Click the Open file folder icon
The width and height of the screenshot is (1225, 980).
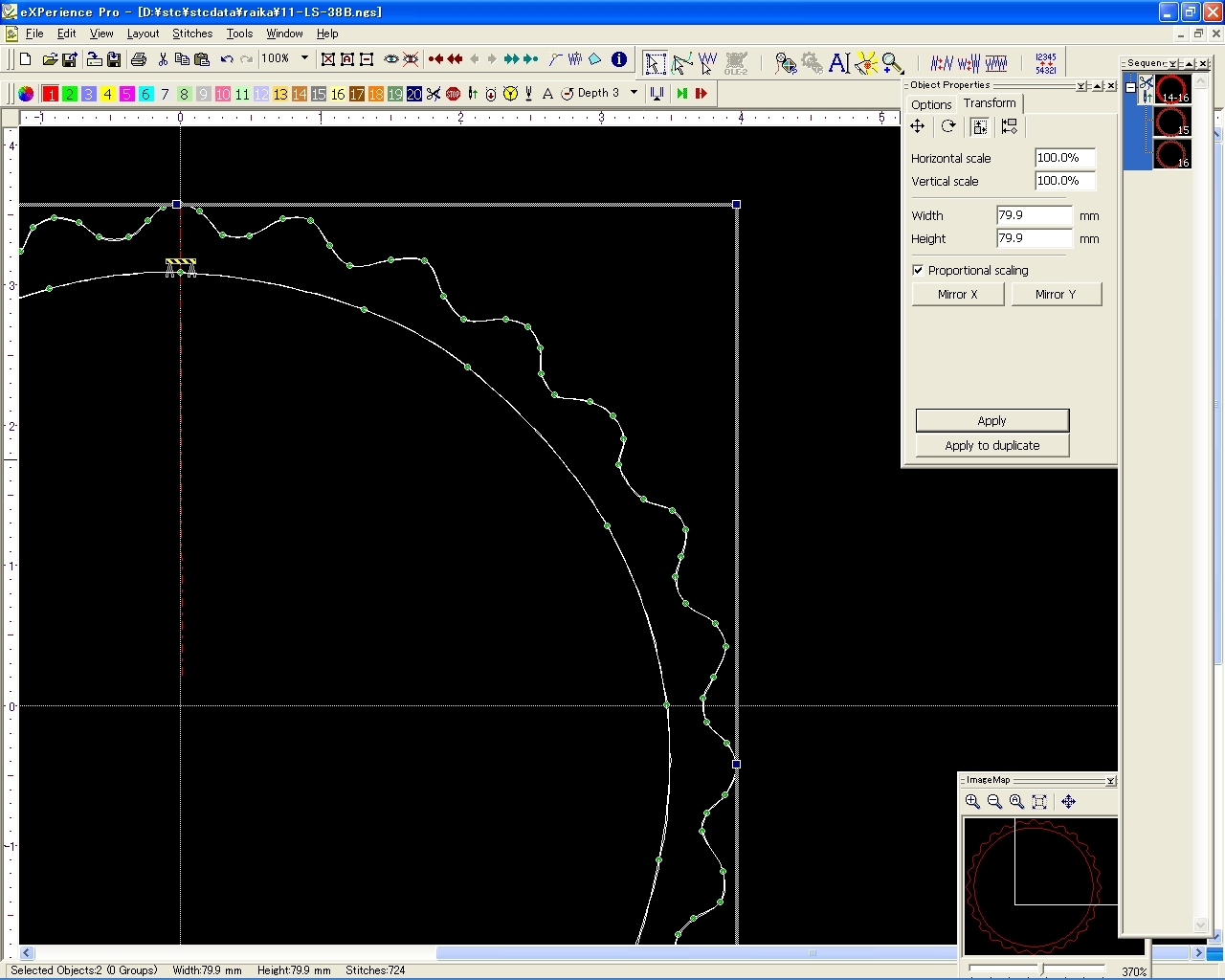(50, 59)
